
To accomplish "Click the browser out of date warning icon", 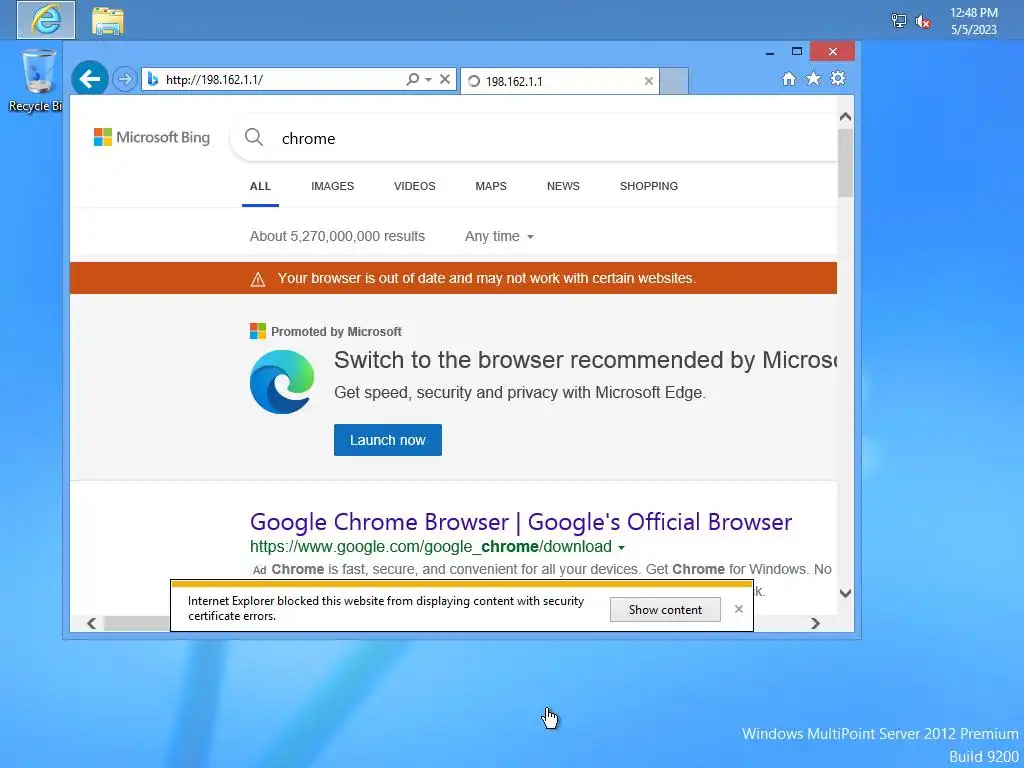I will [x=258, y=280].
